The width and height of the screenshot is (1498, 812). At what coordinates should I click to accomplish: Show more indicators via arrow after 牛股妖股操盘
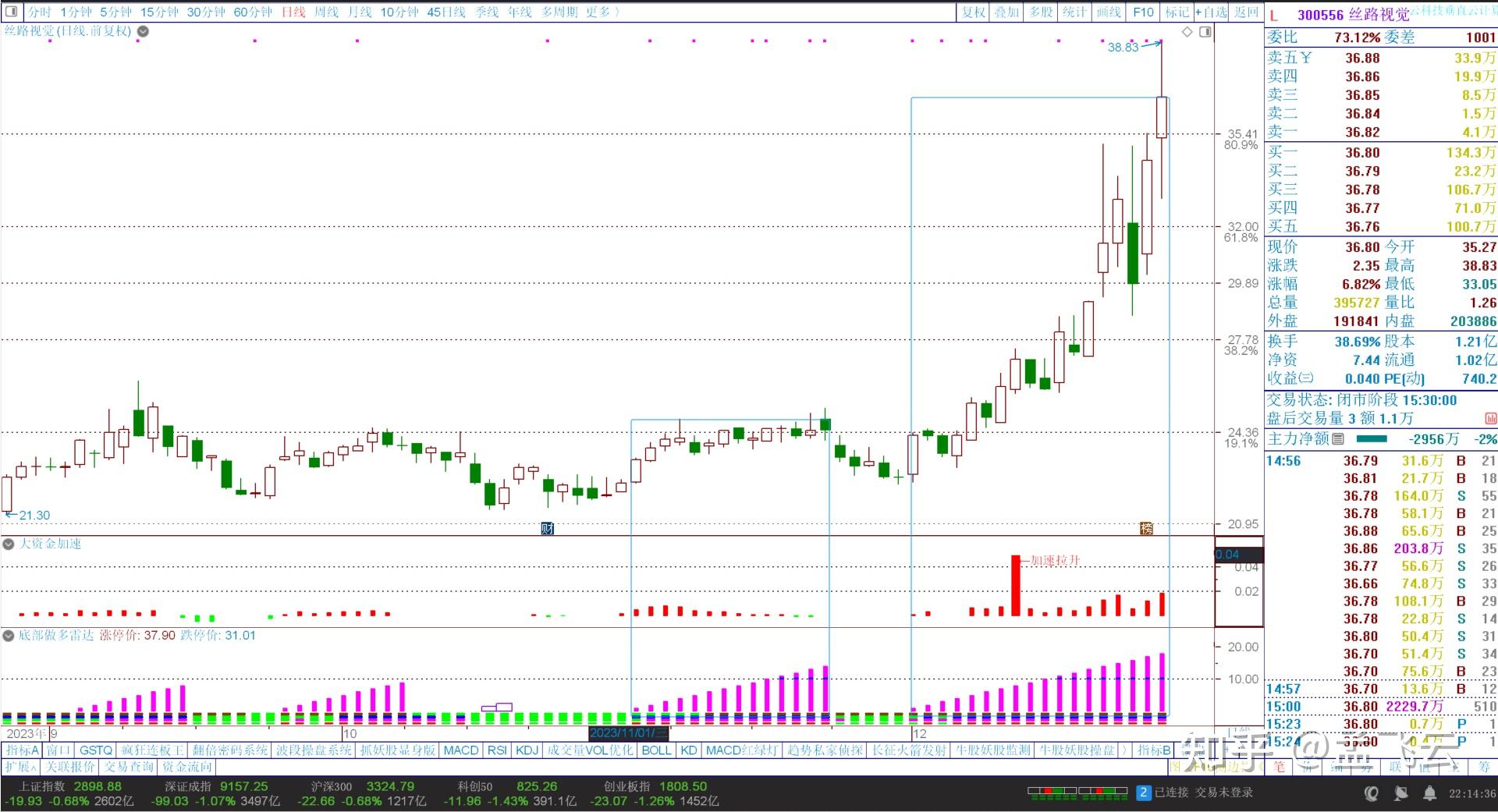(1124, 750)
